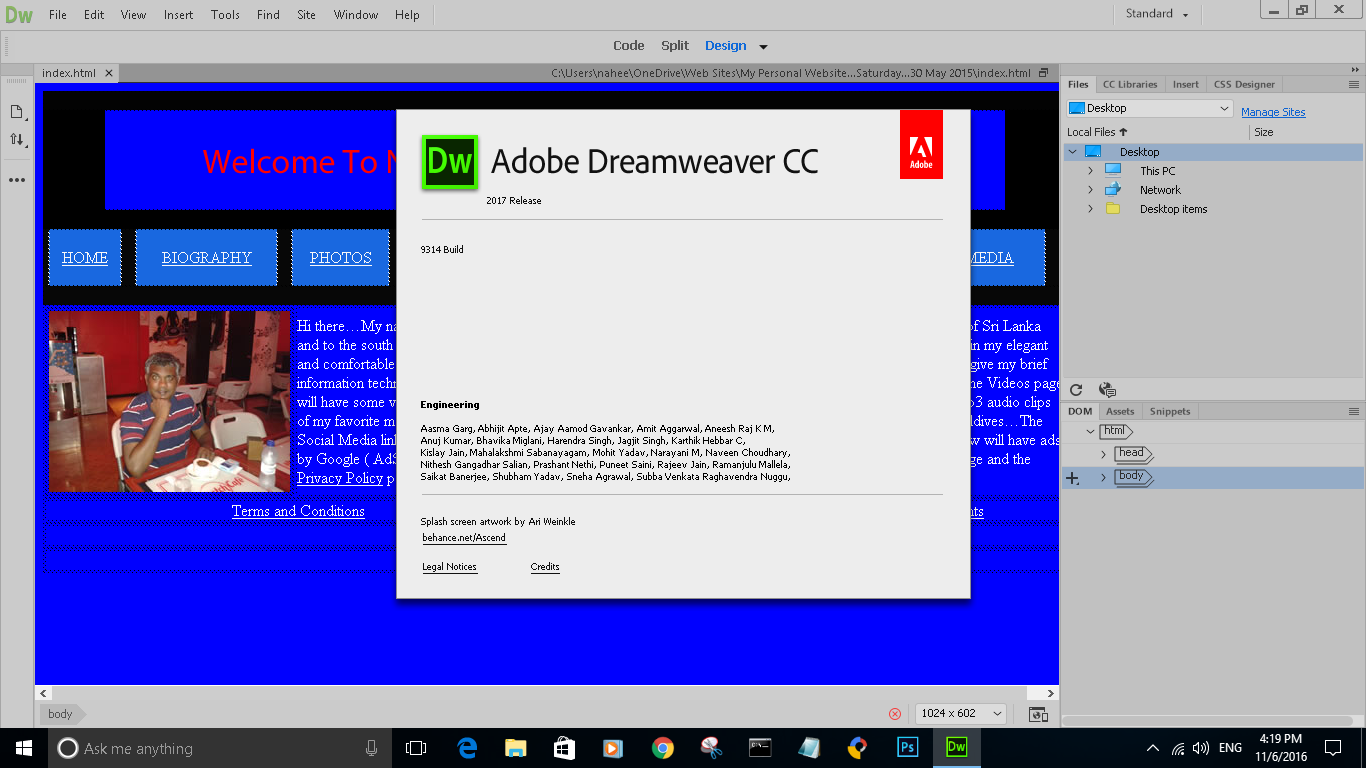Select the This PC row in Files
This screenshot has height=768, width=1366.
tap(1213, 171)
